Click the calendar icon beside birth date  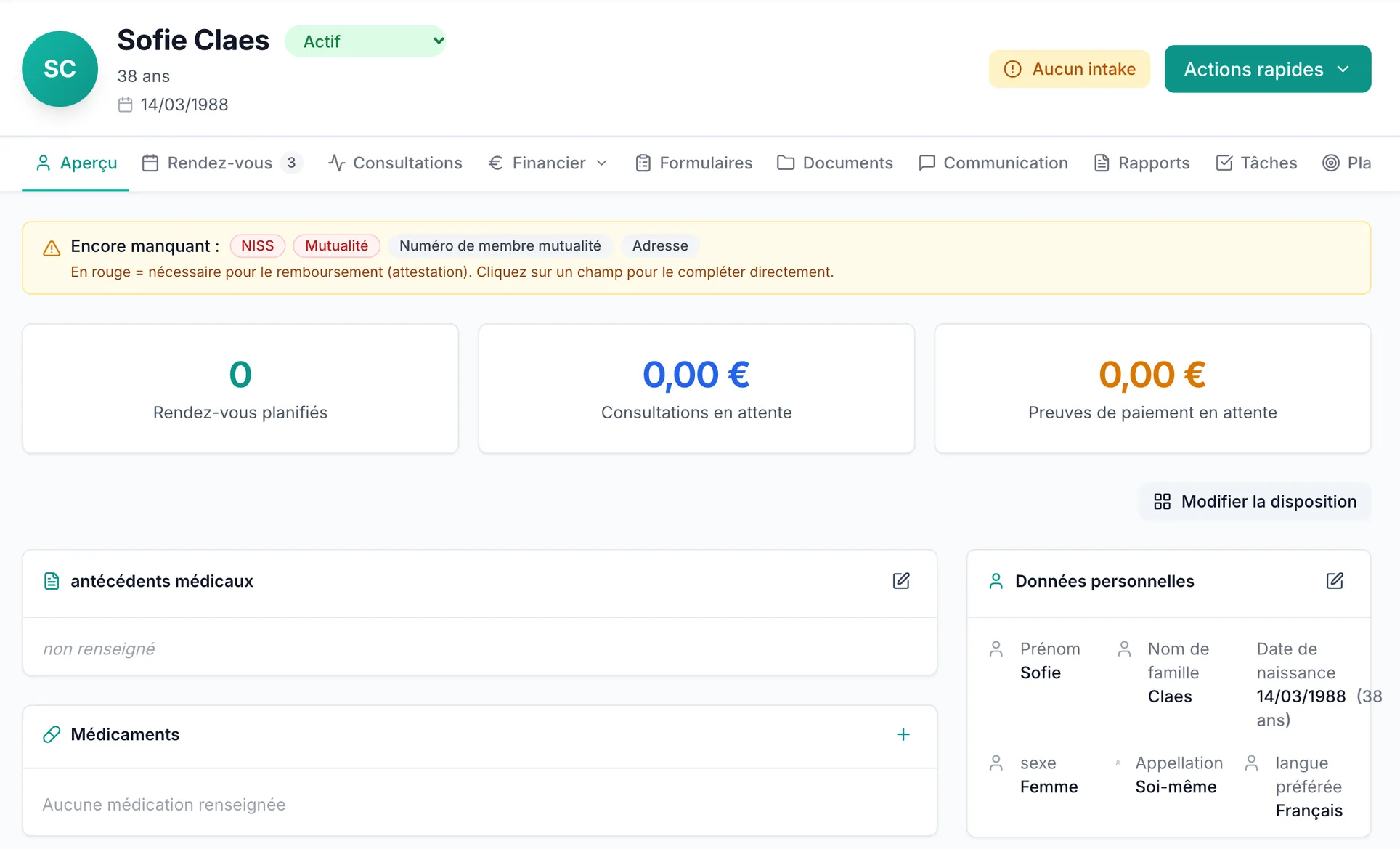click(125, 105)
